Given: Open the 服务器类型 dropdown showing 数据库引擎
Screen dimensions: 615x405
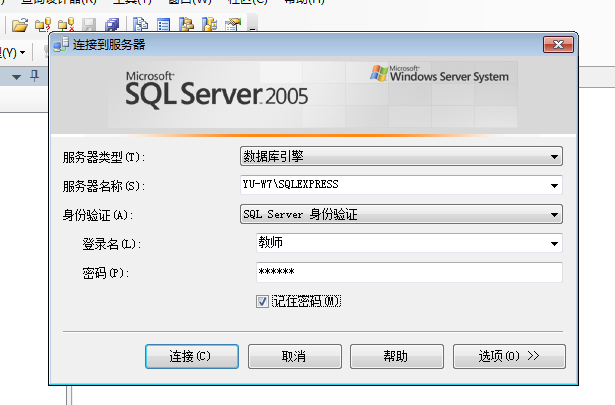Looking at the screenshot, I should click(401, 156).
